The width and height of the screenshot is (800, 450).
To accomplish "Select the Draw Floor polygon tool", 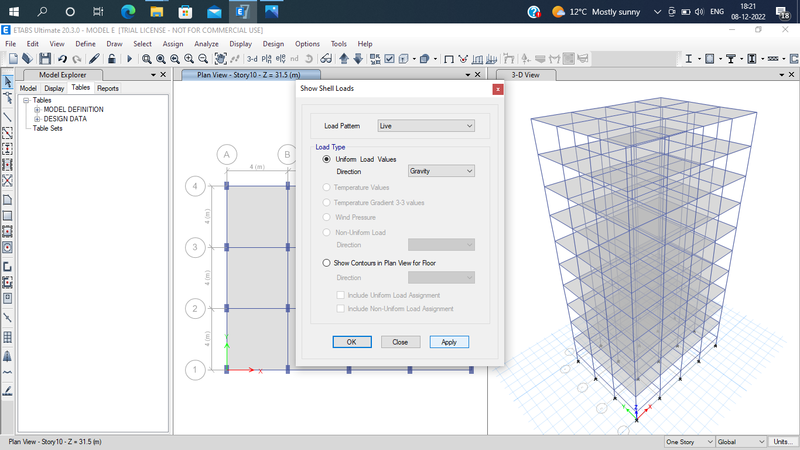I will 8,199.
